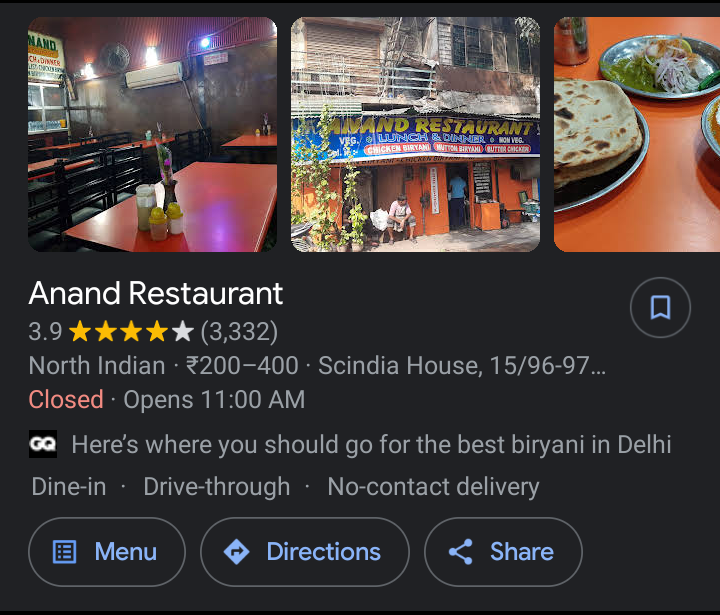
Task: Click the GQ logo icon
Action: (43, 444)
